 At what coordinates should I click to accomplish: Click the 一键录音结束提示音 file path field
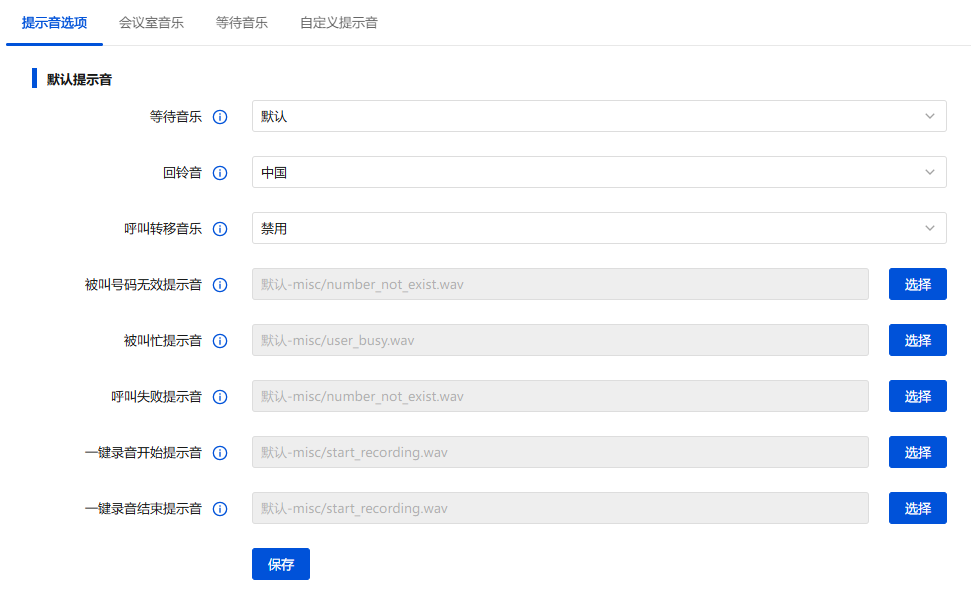coord(560,508)
